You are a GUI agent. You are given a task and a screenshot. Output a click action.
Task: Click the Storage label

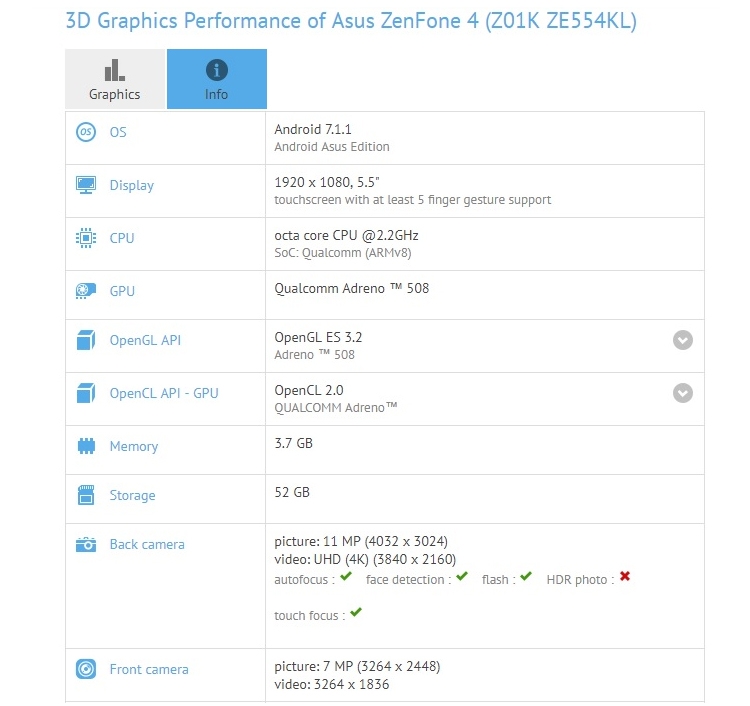pyautogui.click(x=132, y=496)
